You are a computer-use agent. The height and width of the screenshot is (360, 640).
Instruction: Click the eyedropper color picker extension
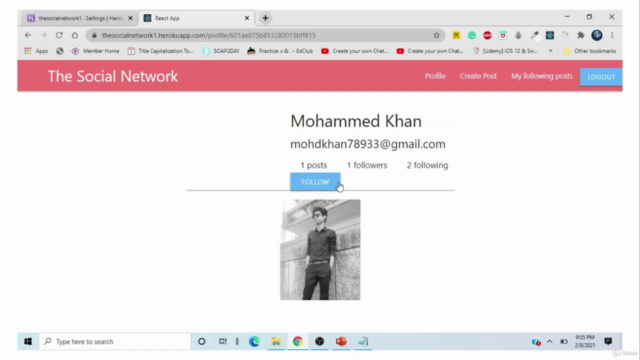[534, 36]
